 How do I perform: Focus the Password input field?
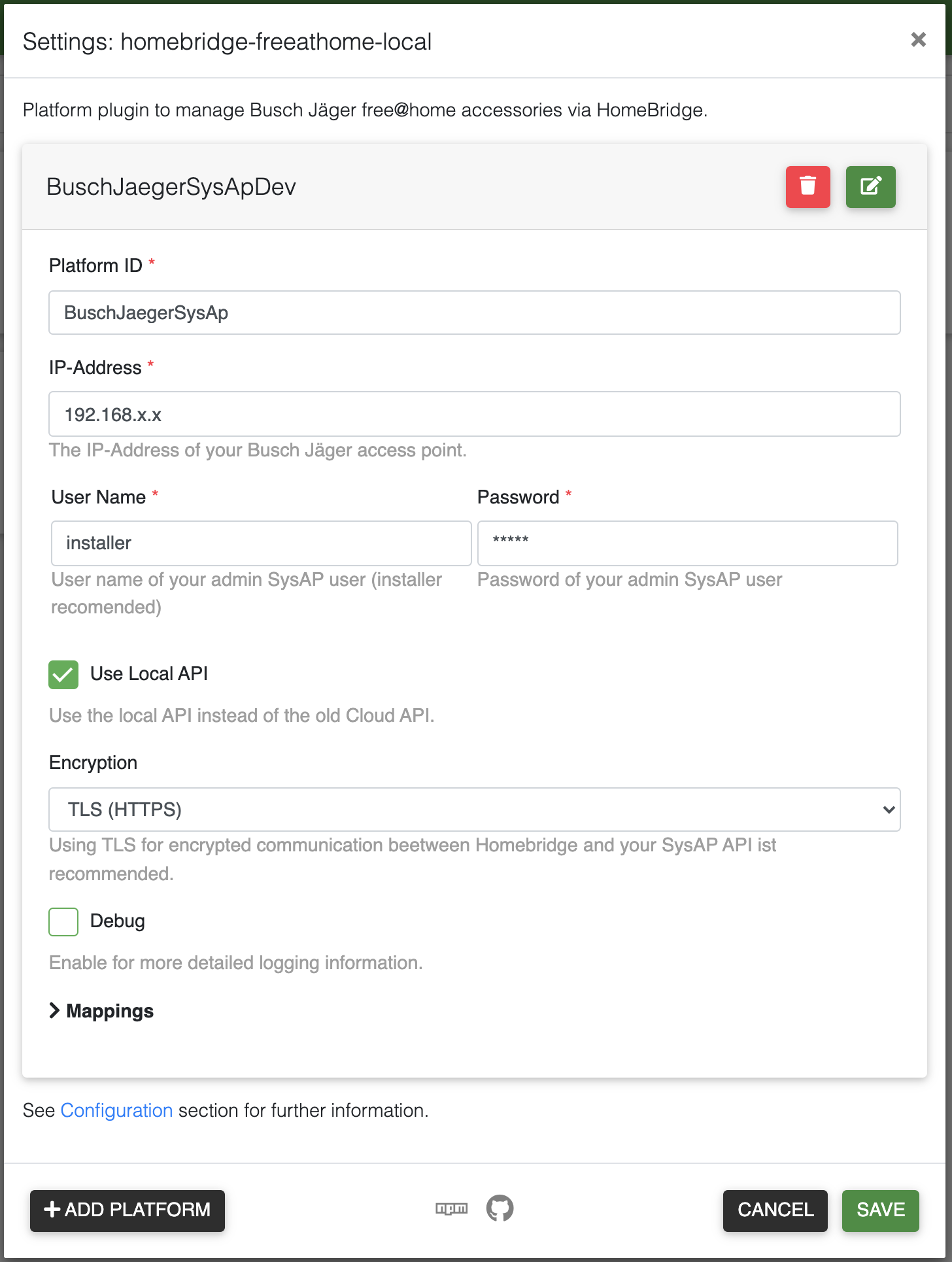pyautogui.click(x=688, y=543)
